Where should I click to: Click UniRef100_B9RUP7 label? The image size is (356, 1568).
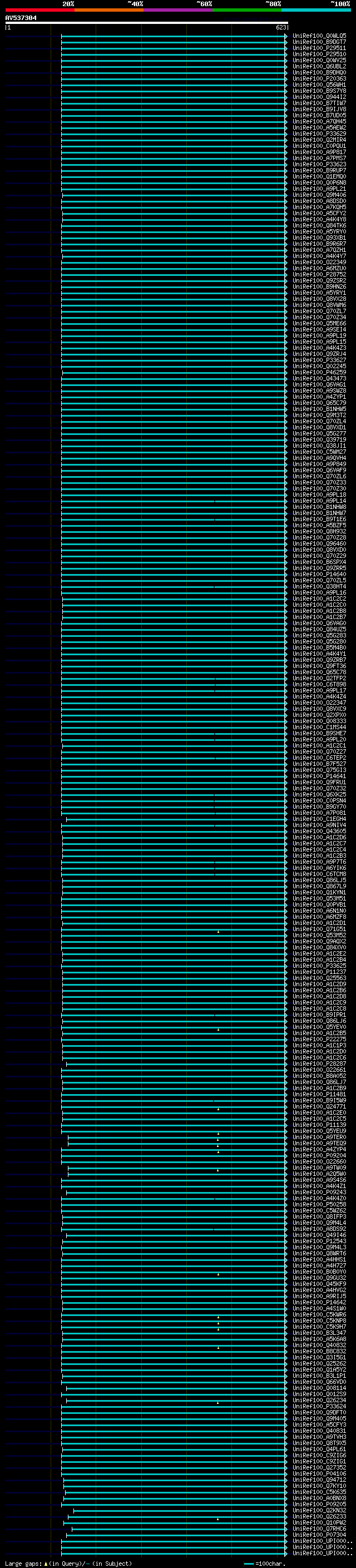tap(319, 170)
